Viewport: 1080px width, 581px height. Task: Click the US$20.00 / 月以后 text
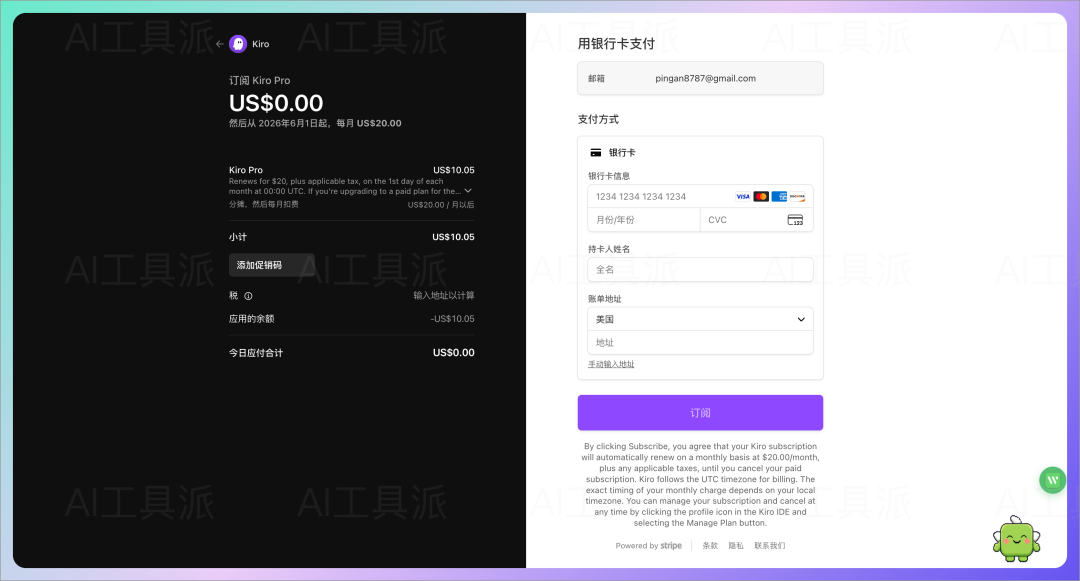441,205
